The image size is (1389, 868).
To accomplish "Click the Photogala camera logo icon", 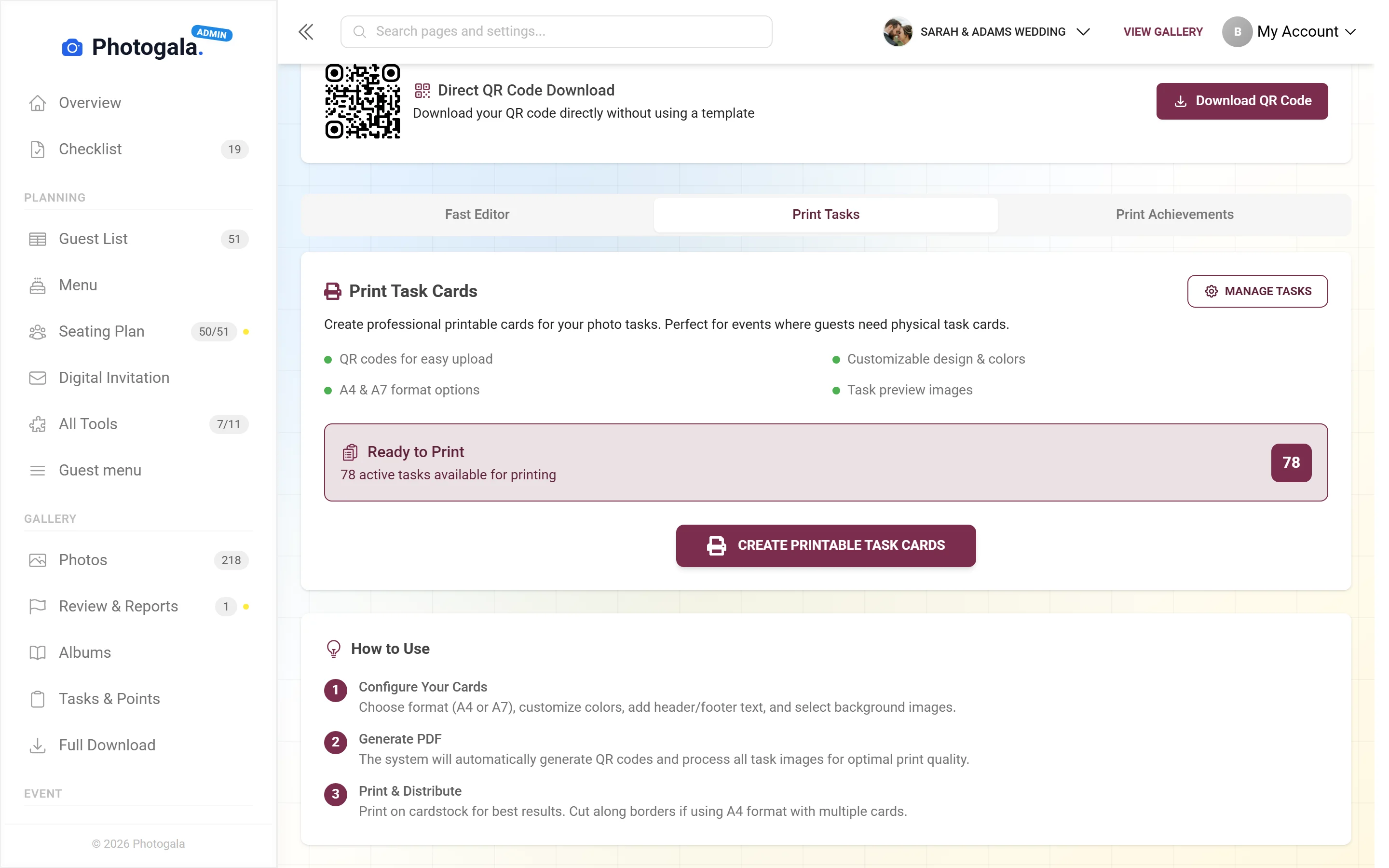I will [72, 47].
